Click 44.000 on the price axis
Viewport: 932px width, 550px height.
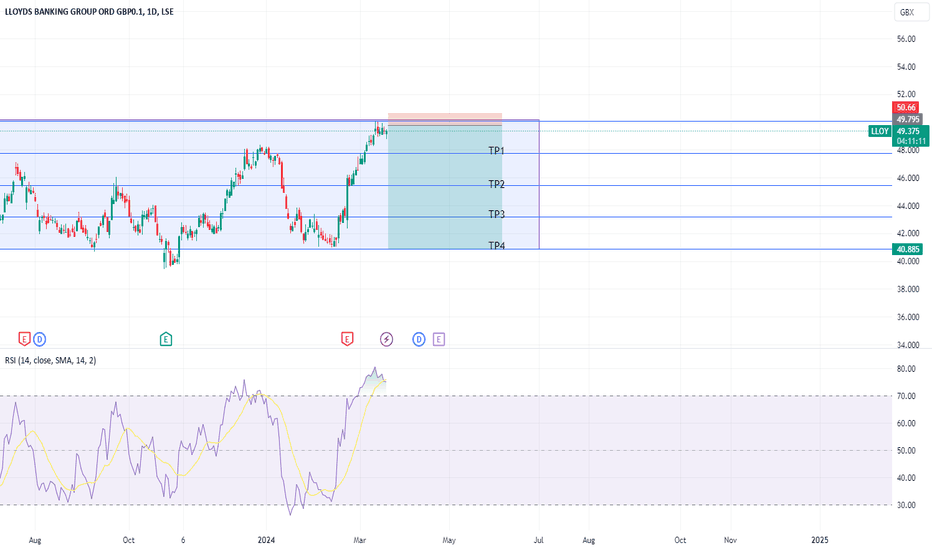tap(908, 206)
